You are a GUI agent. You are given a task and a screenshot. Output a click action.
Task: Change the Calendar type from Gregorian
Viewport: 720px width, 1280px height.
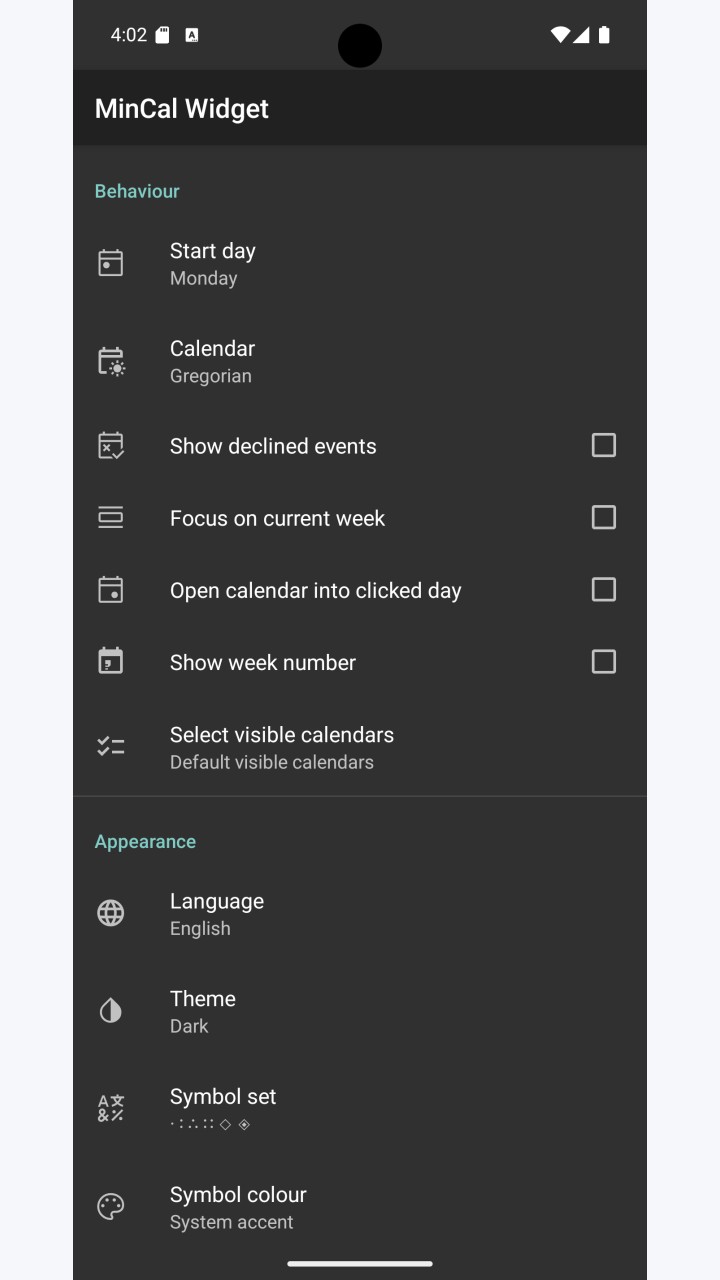(x=360, y=361)
